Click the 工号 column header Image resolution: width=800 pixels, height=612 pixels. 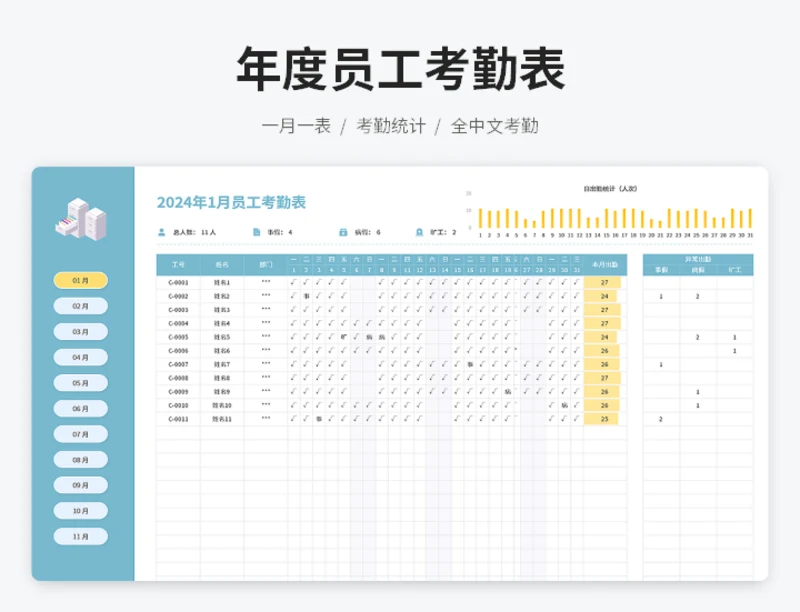[x=178, y=265]
